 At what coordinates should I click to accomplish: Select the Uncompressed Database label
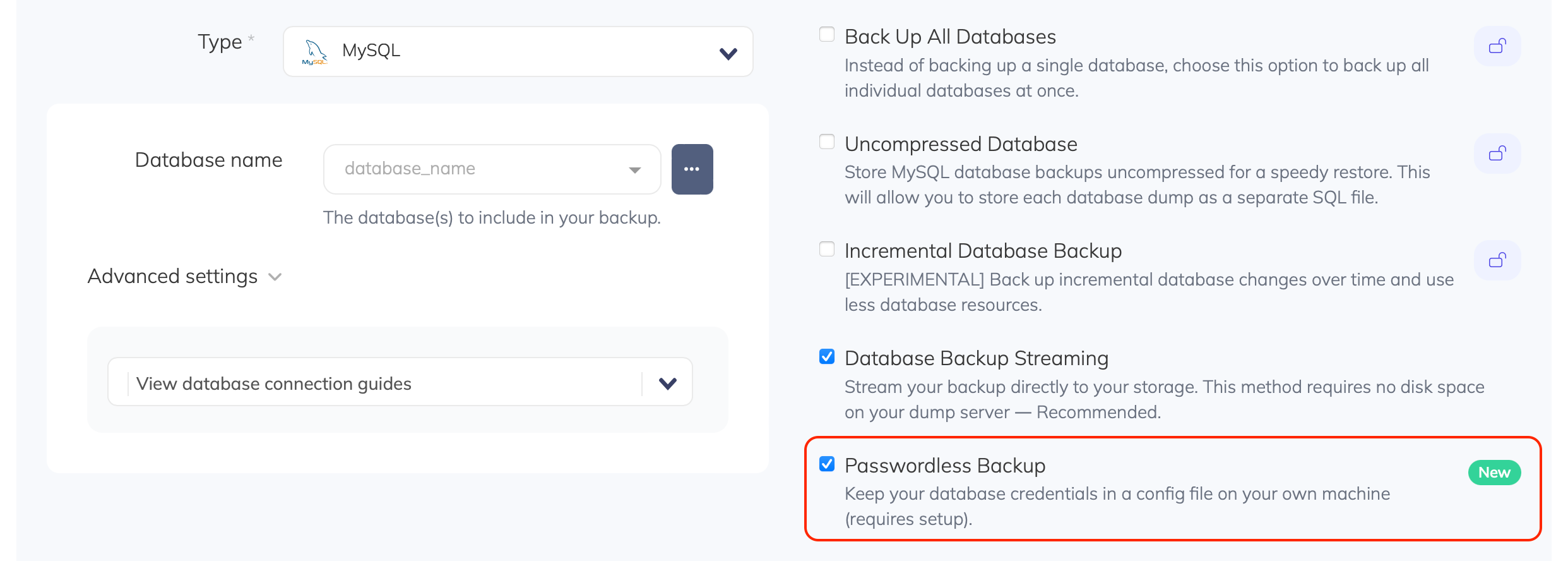[x=960, y=143]
